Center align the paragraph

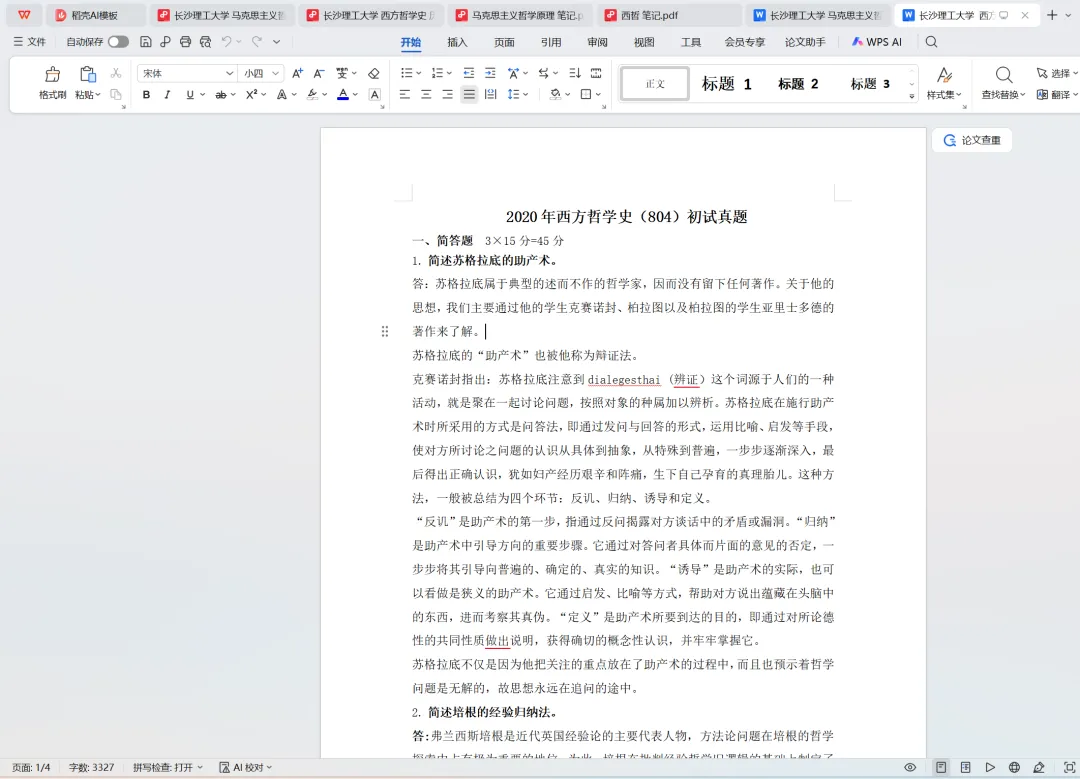426,94
